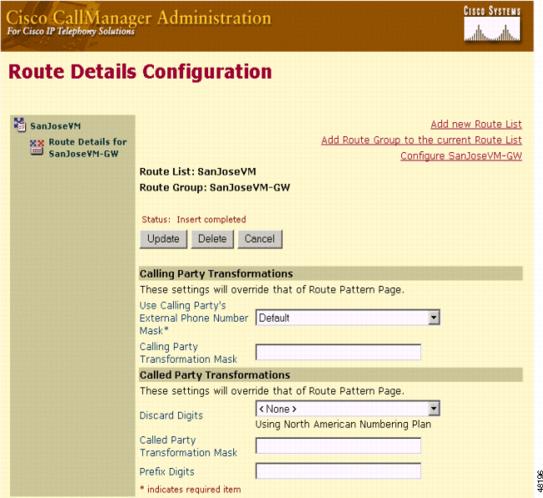
Task: Click the Cancel button
Action: (260, 239)
